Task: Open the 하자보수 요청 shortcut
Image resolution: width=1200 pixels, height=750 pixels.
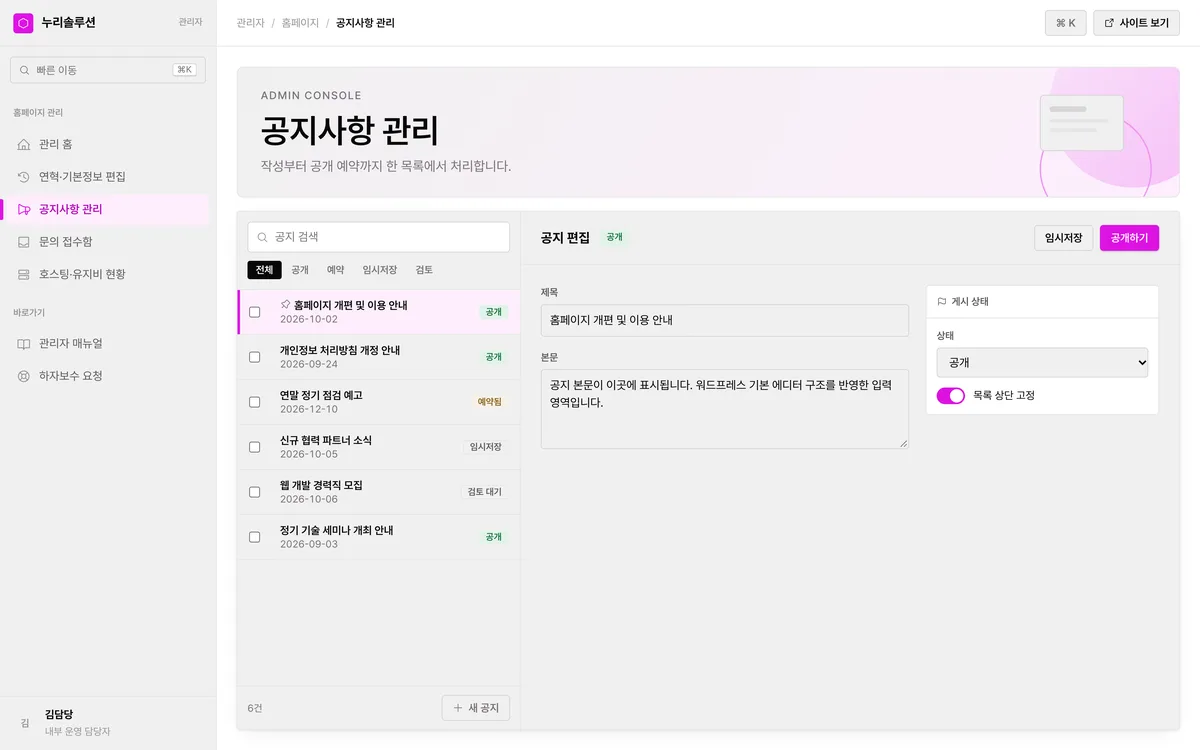Action: (x=108, y=376)
